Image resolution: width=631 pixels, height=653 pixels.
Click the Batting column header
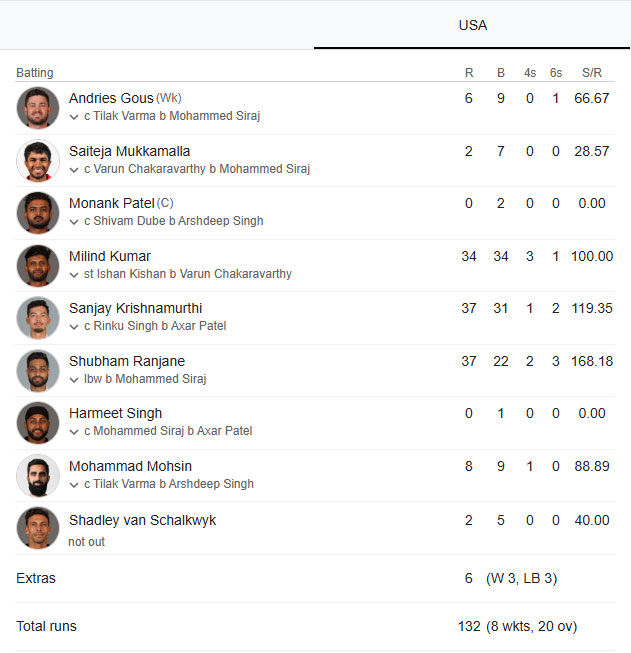tap(35, 72)
